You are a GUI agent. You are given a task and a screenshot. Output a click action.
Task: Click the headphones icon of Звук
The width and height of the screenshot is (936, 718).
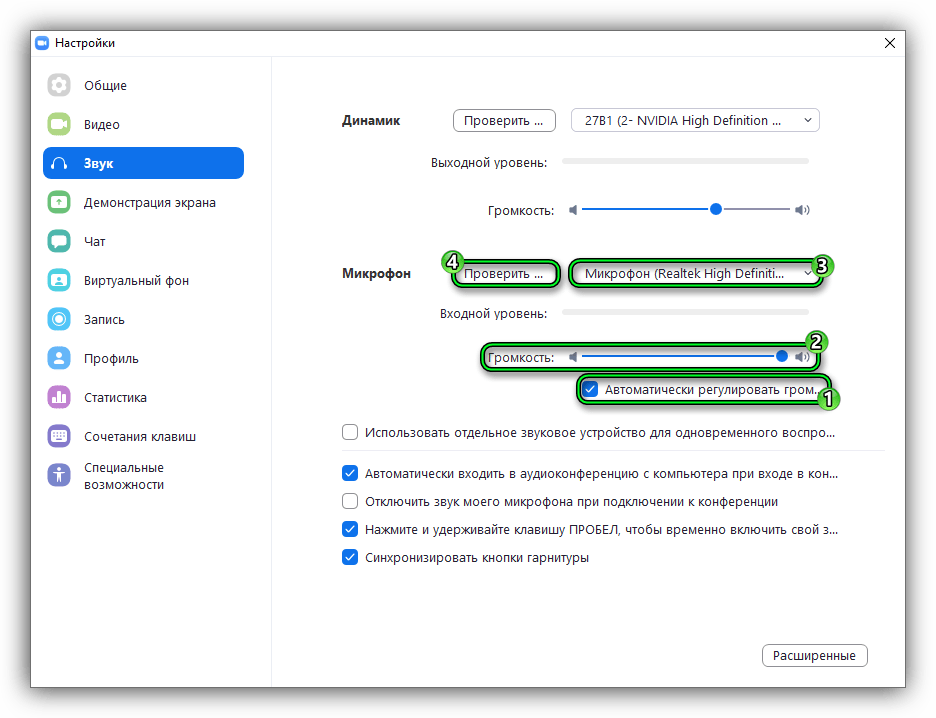[x=59, y=164]
